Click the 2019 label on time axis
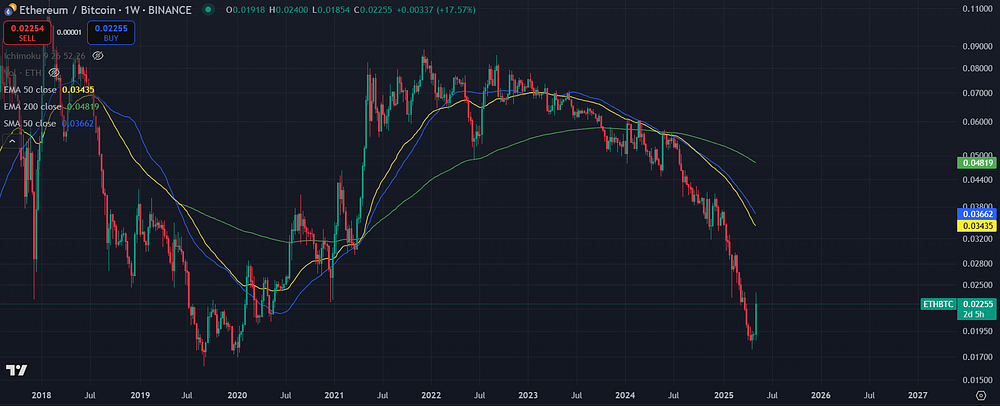The height and width of the screenshot is (406, 1000). [x=138, y=395]
